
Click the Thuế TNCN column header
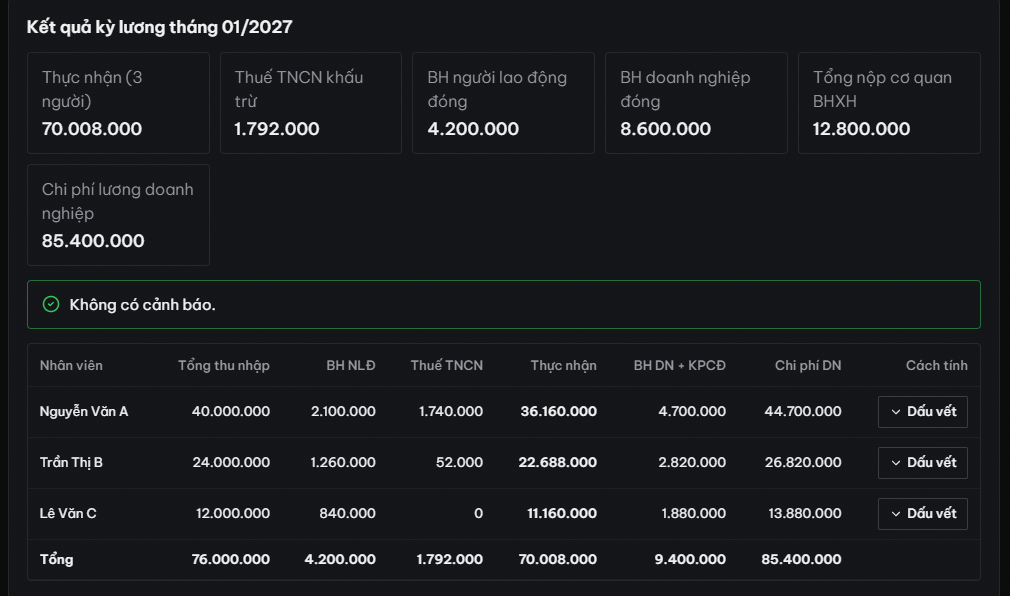(x=446, y=365)
